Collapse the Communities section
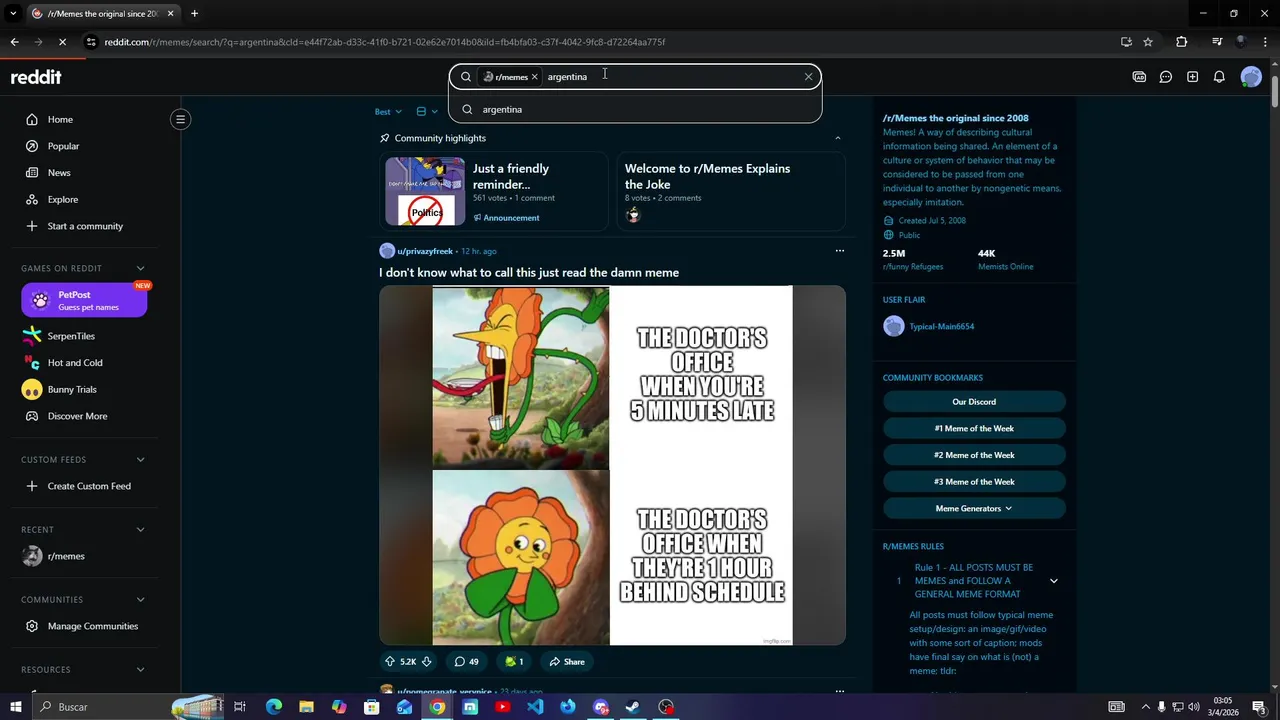The width and height of the screenshot is (1280, 720). [x=140, y=599]
